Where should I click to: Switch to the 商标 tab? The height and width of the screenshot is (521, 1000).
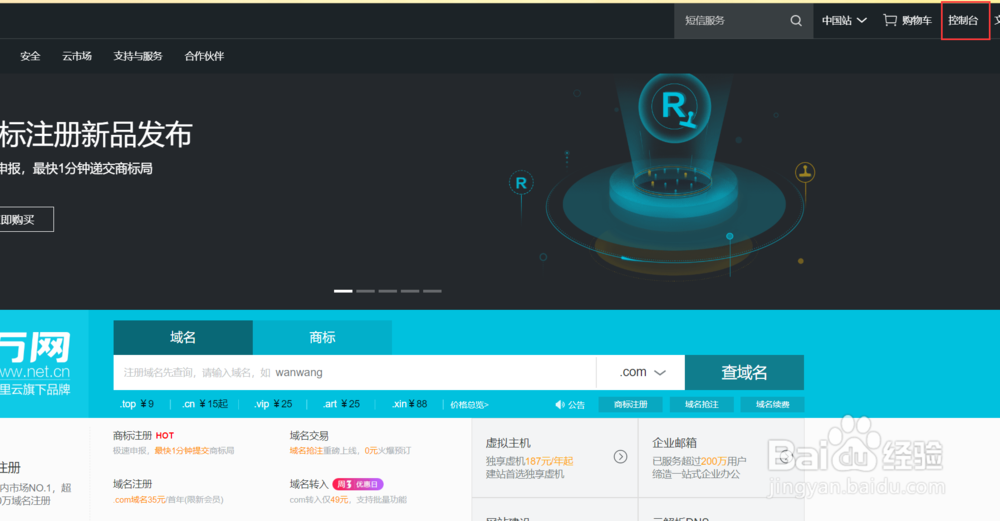coord(322,337)
